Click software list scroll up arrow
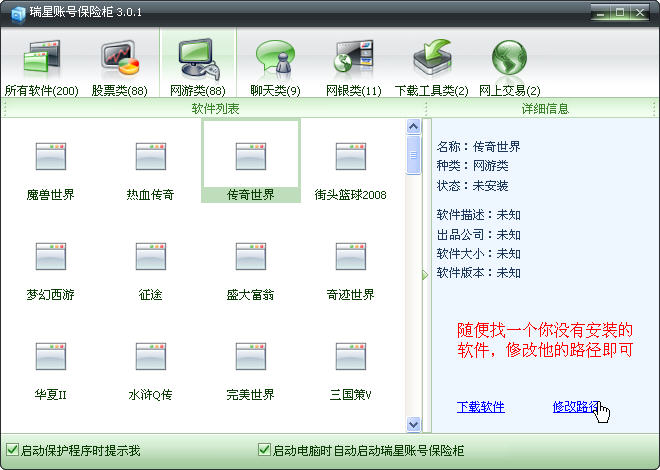Image resolution: width=660 pixels, height=470 pixels. [414, 127]
